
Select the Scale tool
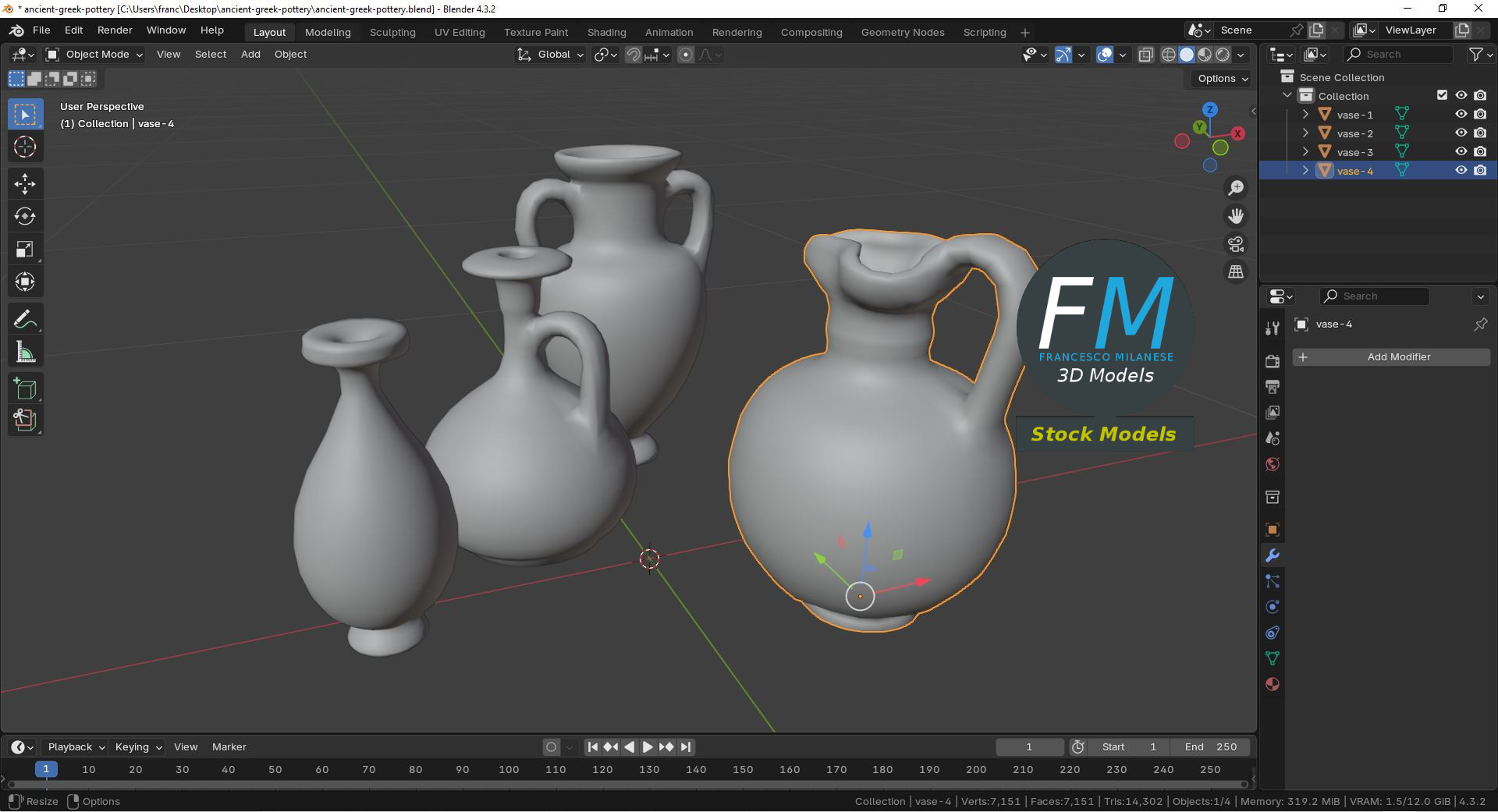click(x=25, y=250)
